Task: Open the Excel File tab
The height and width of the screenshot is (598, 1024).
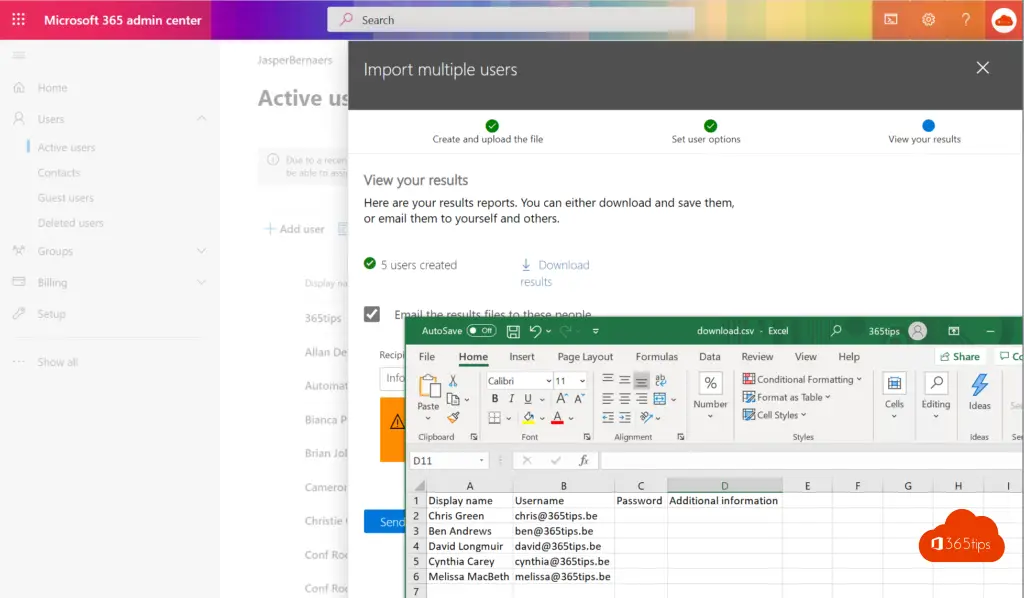Action: 426,356
